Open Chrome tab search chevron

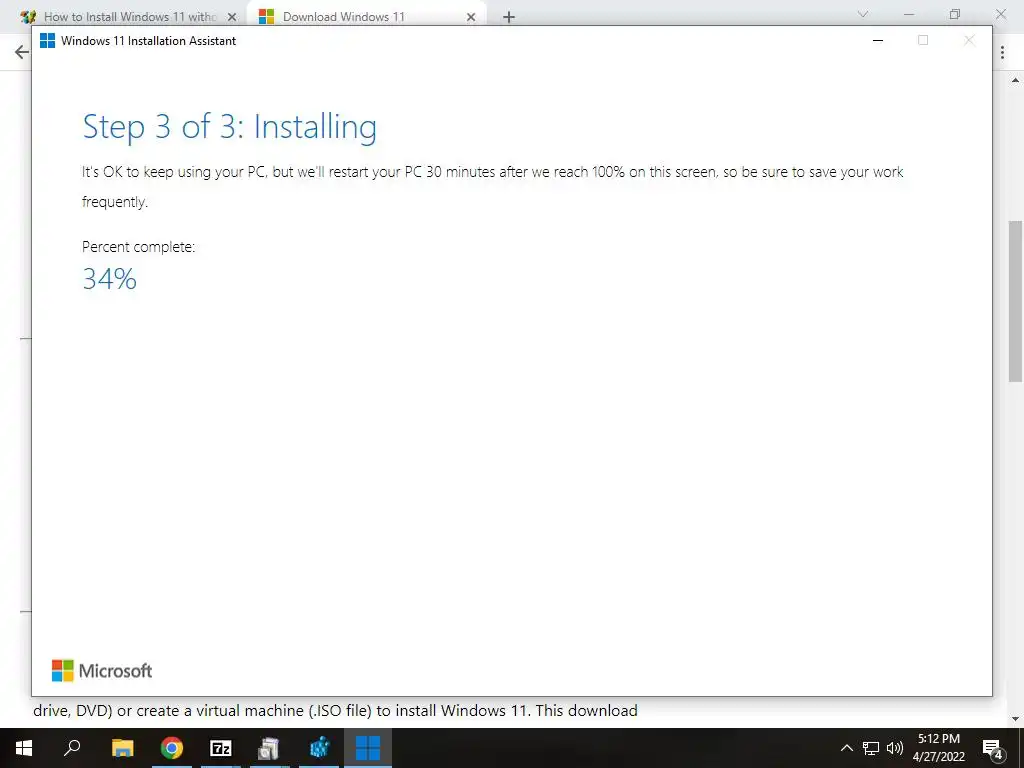[863, 14]
